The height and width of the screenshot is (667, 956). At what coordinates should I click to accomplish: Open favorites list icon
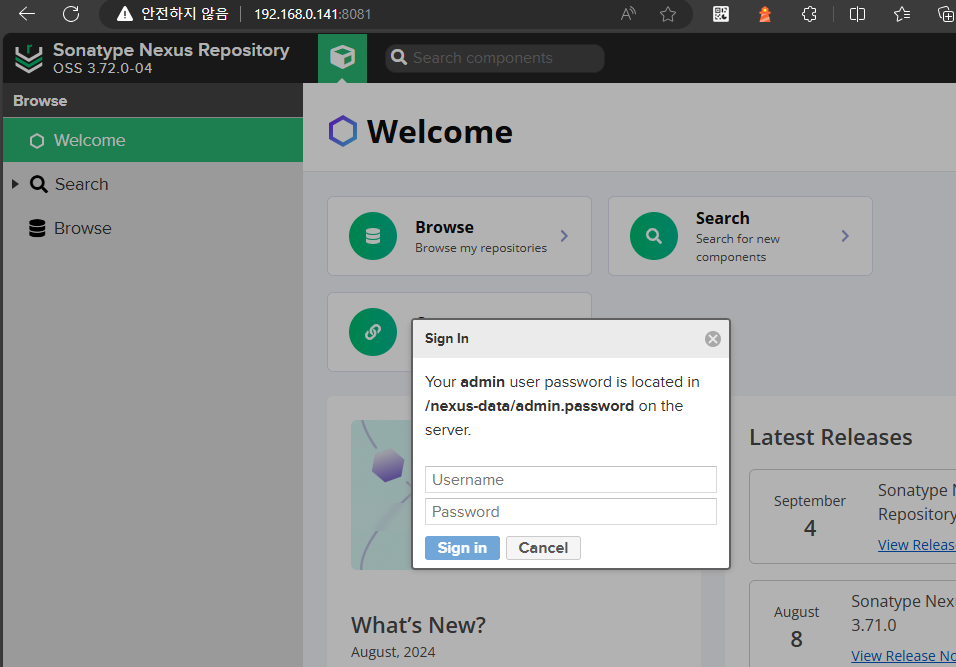[x=902, y=14]
